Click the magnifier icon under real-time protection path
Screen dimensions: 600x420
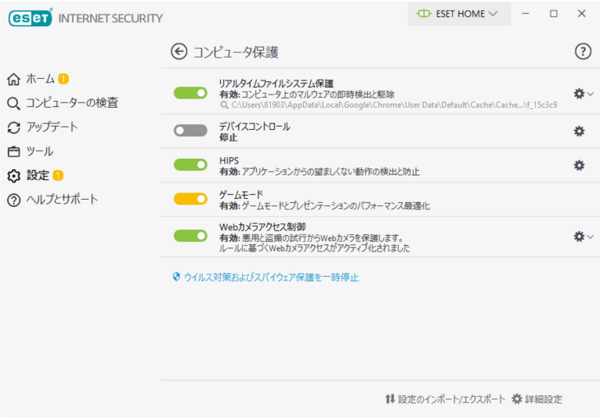224,103
